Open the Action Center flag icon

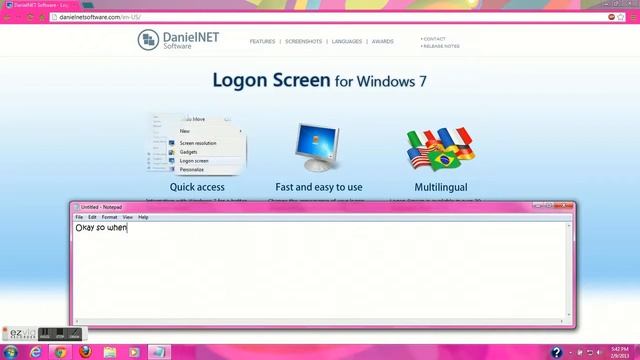[x=580, y=352]
